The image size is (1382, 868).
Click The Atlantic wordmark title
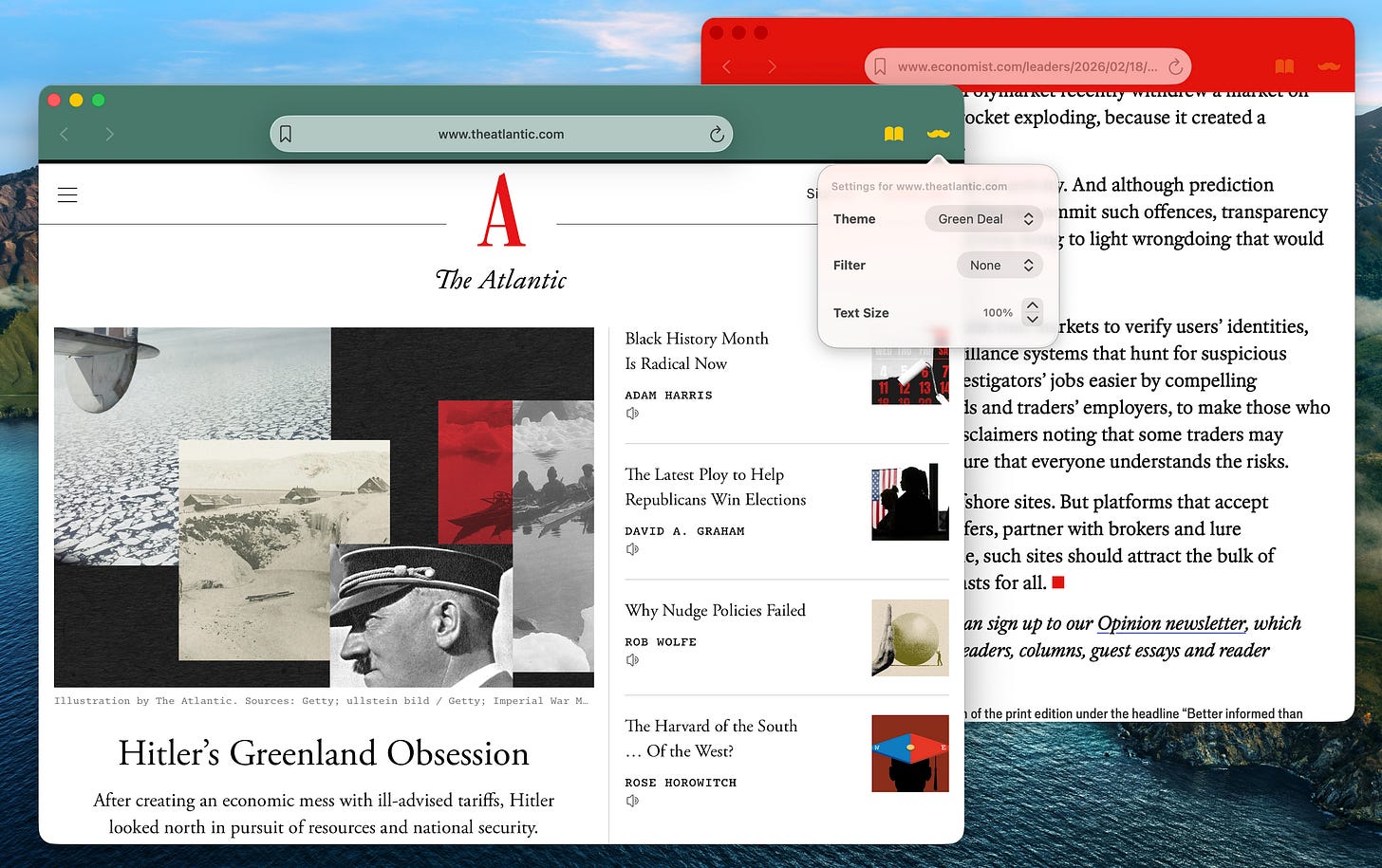pos(501,280)
